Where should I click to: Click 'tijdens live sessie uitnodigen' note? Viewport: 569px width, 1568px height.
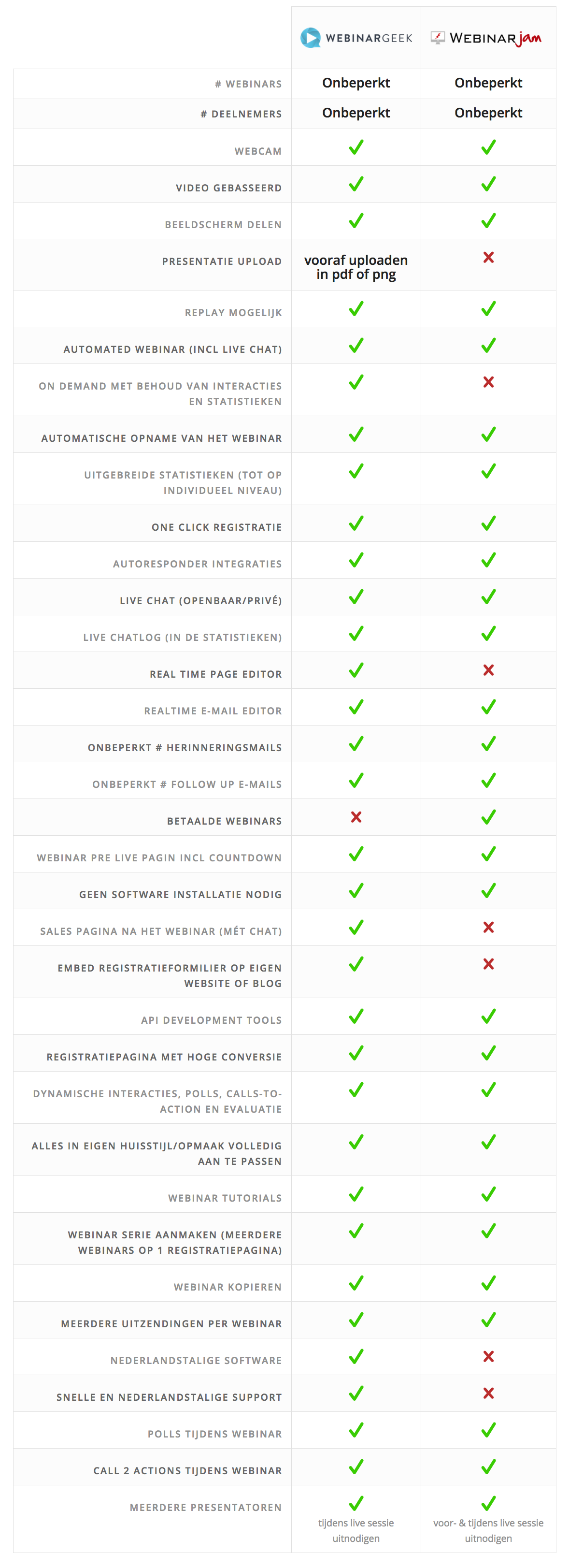(x=356, y=1530)
